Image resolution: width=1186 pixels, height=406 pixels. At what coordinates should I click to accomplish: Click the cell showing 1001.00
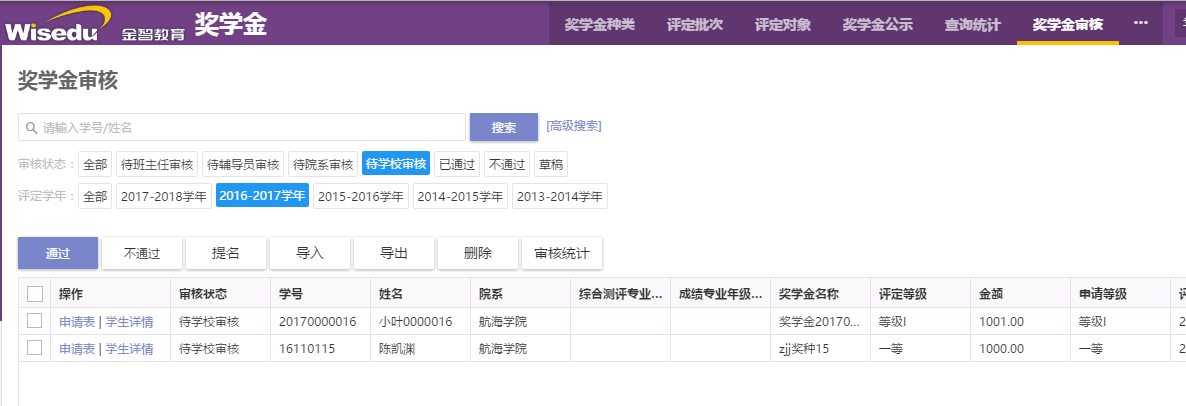click(1020, 321)
